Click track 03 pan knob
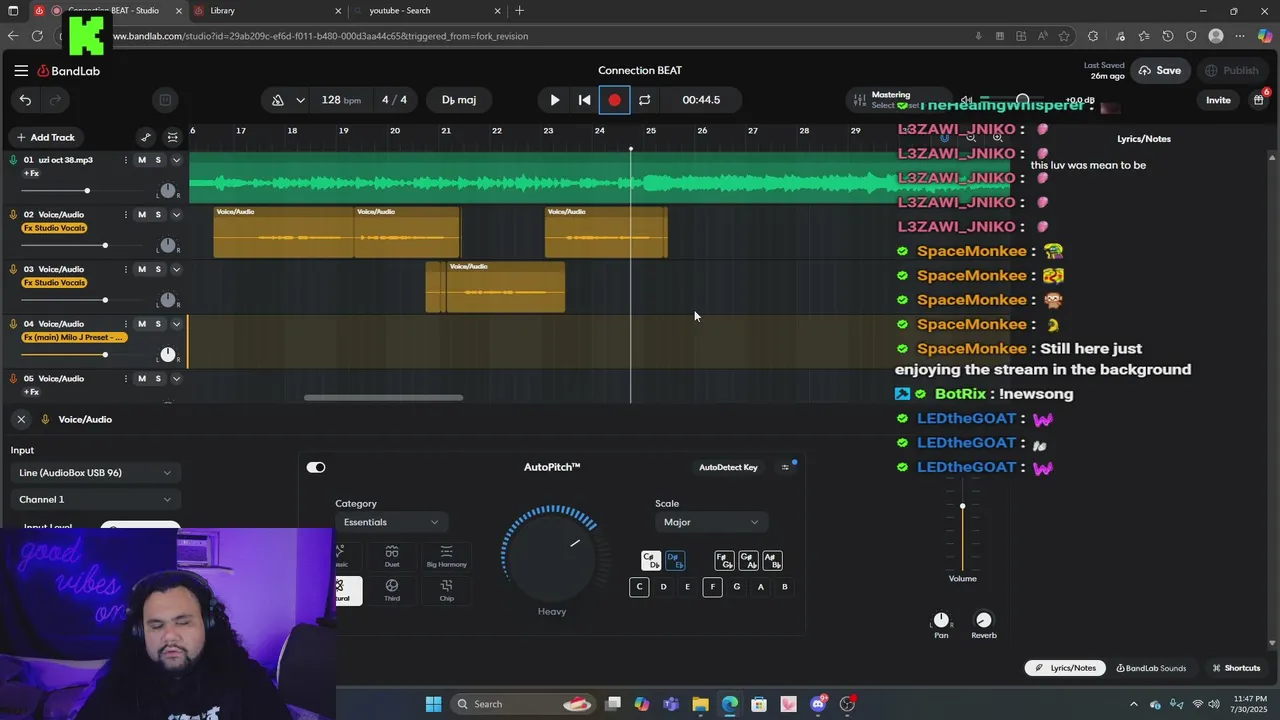The height and width of the screenshot is (720, 1280). [168, 300]
